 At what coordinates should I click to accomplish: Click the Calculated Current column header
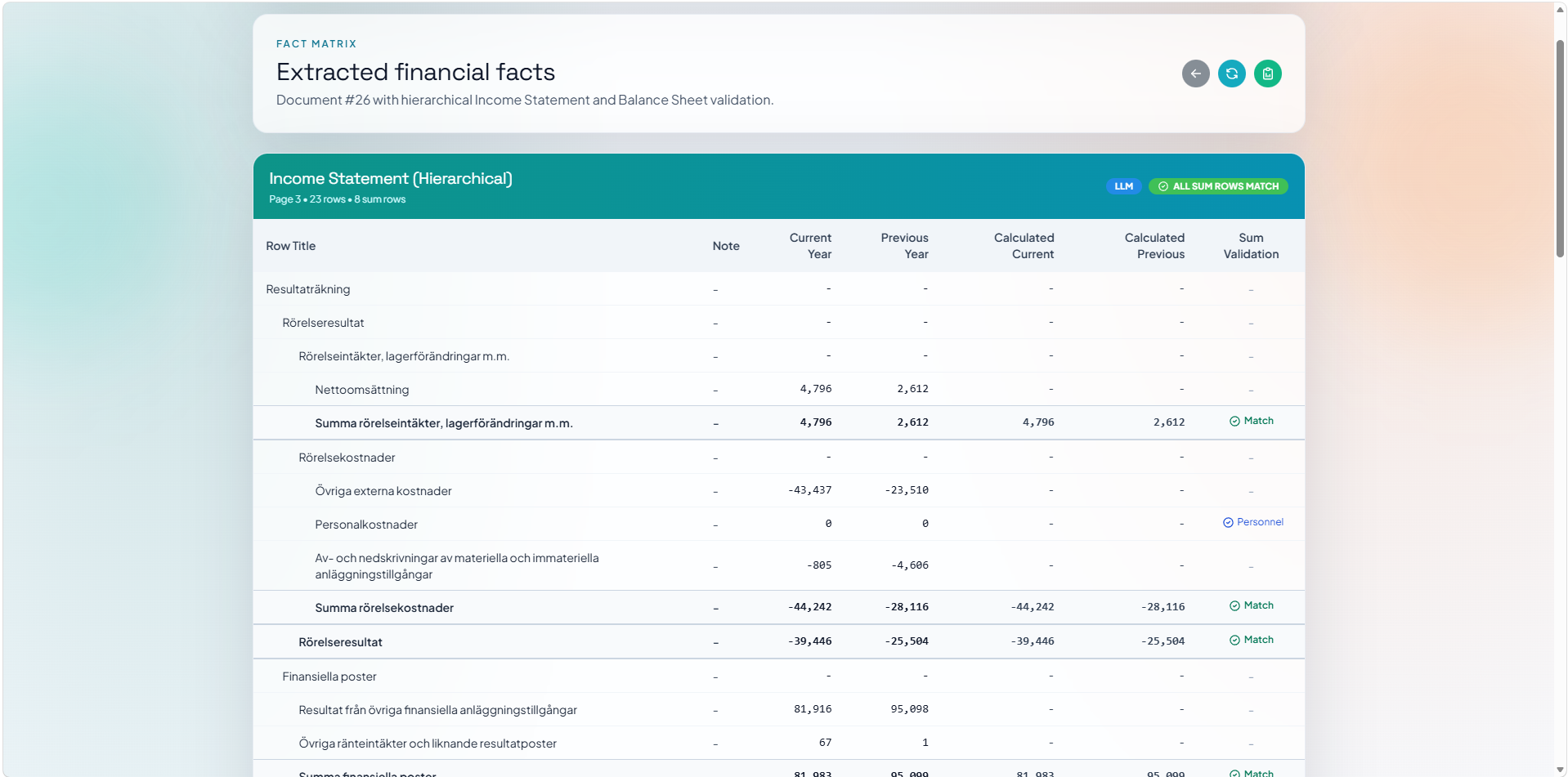[x=1024, y=246]
